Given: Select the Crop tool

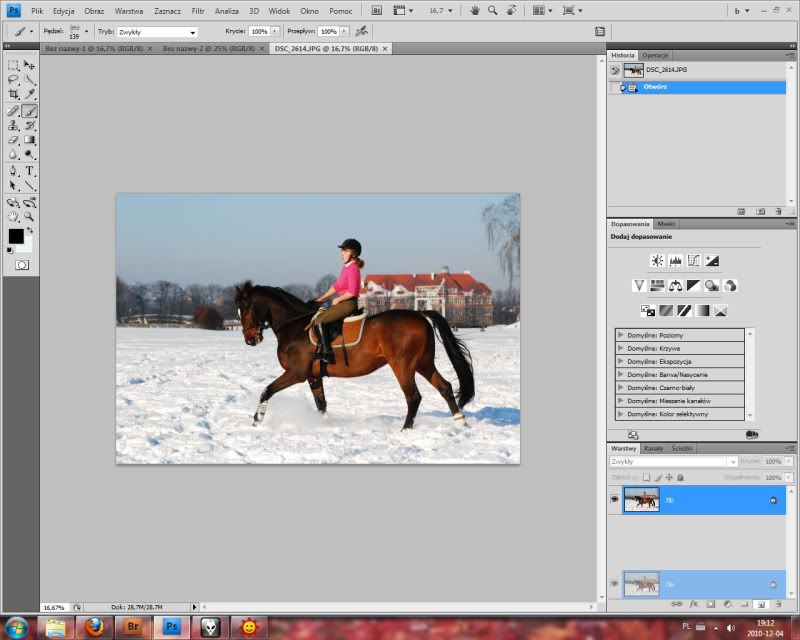Looking at the screenshot, I should click(x=14, y=94).
